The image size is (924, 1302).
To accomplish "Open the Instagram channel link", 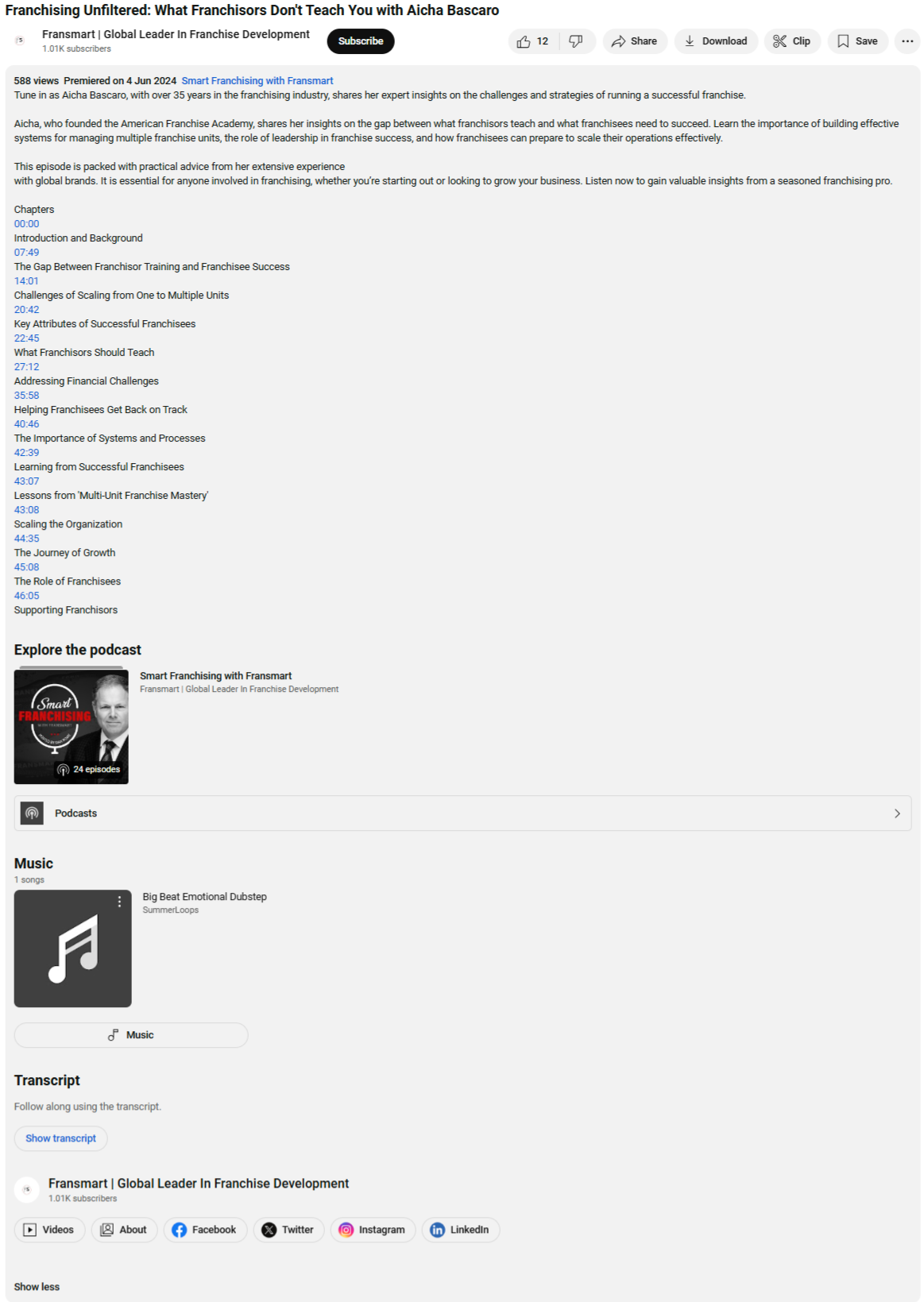I will 373,1230.
